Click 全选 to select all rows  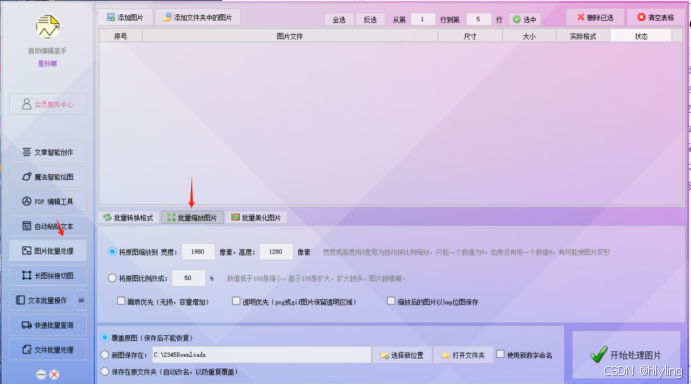pyautogui.click(x=339, y=19)
